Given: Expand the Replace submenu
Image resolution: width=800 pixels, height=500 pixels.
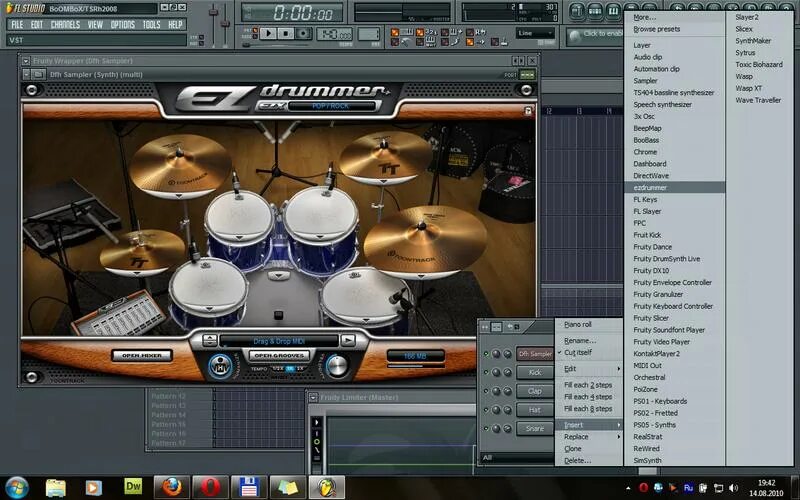Looking at the screenshot, I should (589, 437).
